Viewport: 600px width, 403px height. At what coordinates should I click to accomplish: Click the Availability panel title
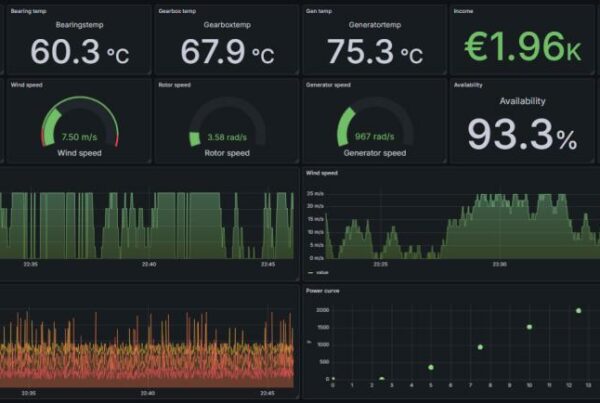point(468,85)
